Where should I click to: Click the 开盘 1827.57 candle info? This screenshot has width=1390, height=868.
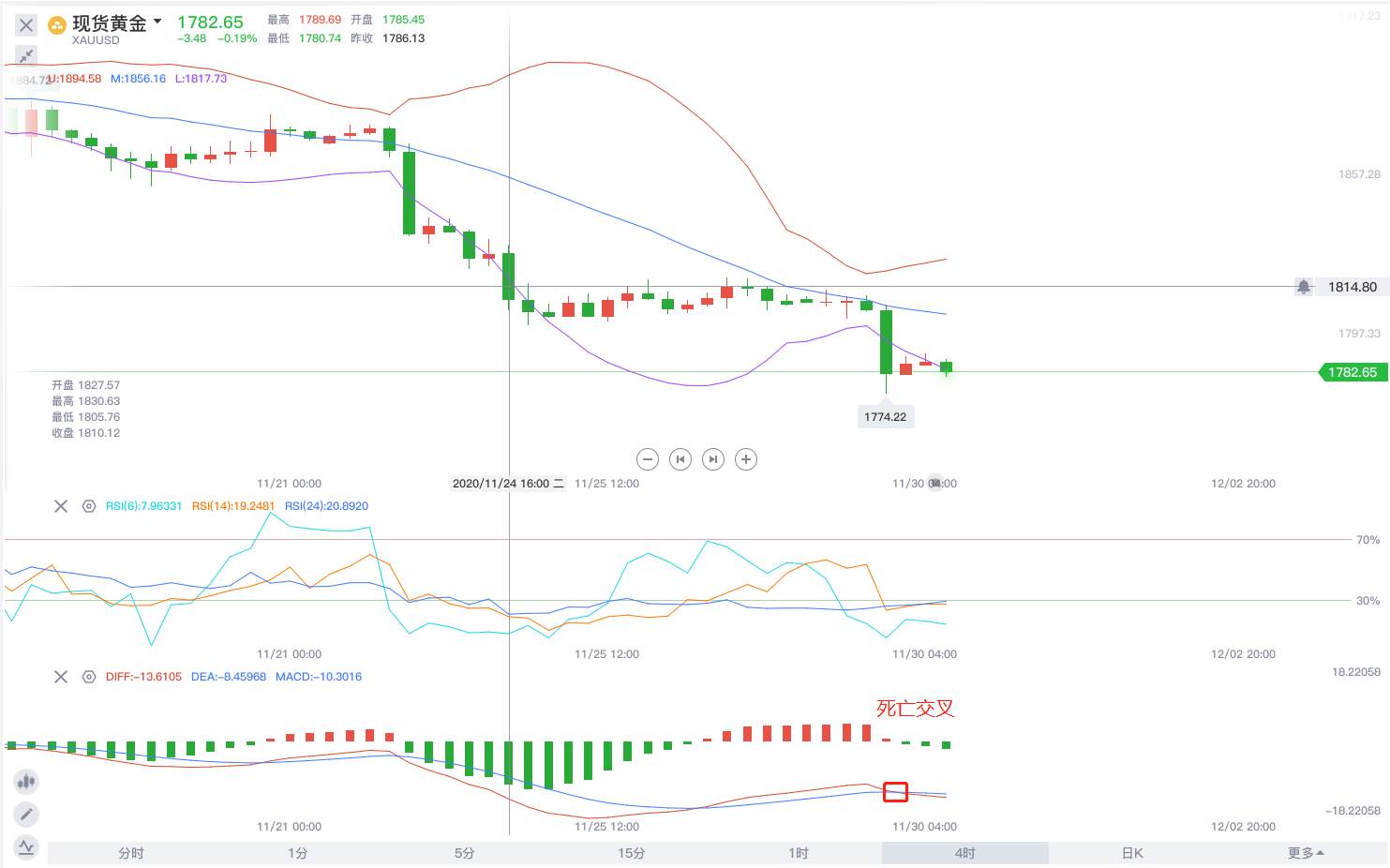click(85, 385)
